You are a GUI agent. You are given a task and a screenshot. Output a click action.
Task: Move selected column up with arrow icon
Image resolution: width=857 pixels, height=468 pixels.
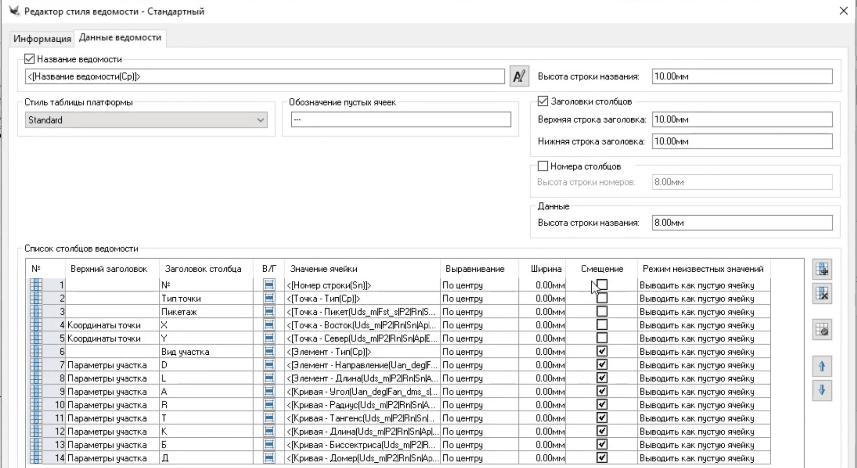[x=824, y=367]
